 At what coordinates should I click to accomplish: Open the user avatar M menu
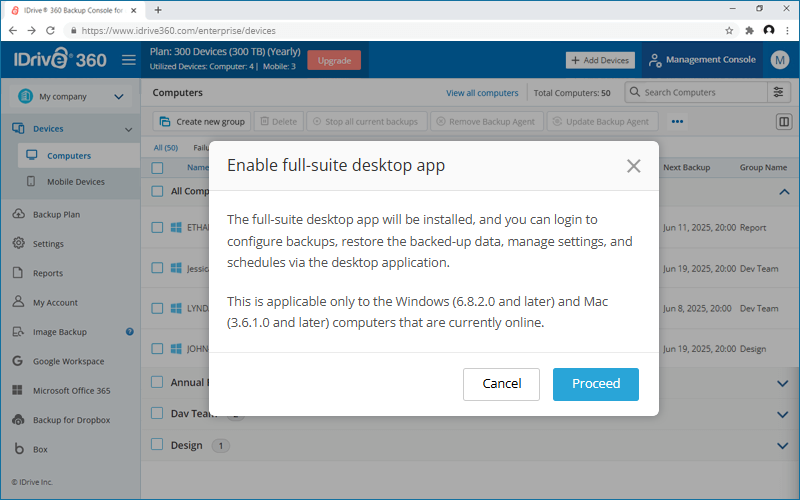[x=779, y=60]
